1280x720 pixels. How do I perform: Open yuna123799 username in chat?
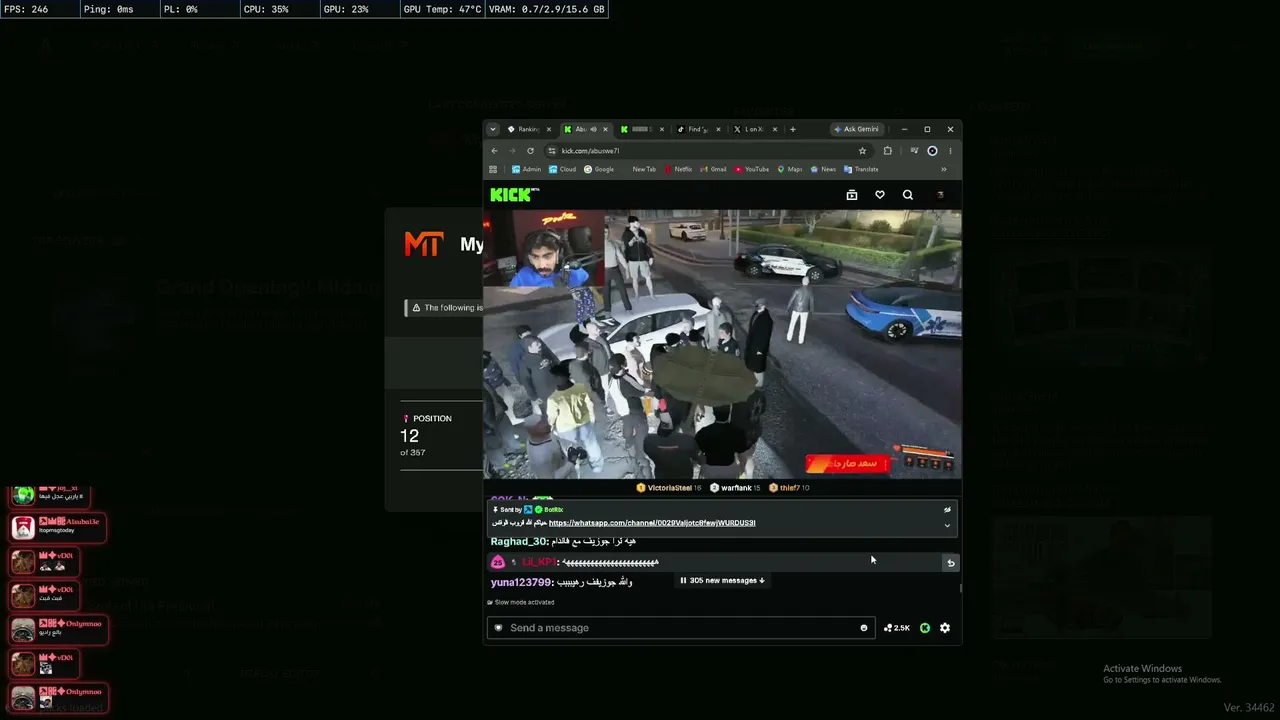pyautogui.click(x=521, y=582)
